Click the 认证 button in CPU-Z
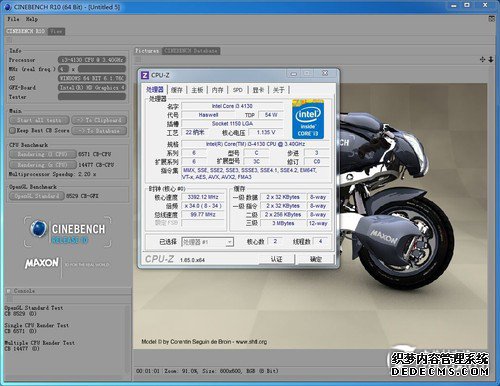Image resolution: width=500 pixels, height=386 pixels. [x=276, y=259]
